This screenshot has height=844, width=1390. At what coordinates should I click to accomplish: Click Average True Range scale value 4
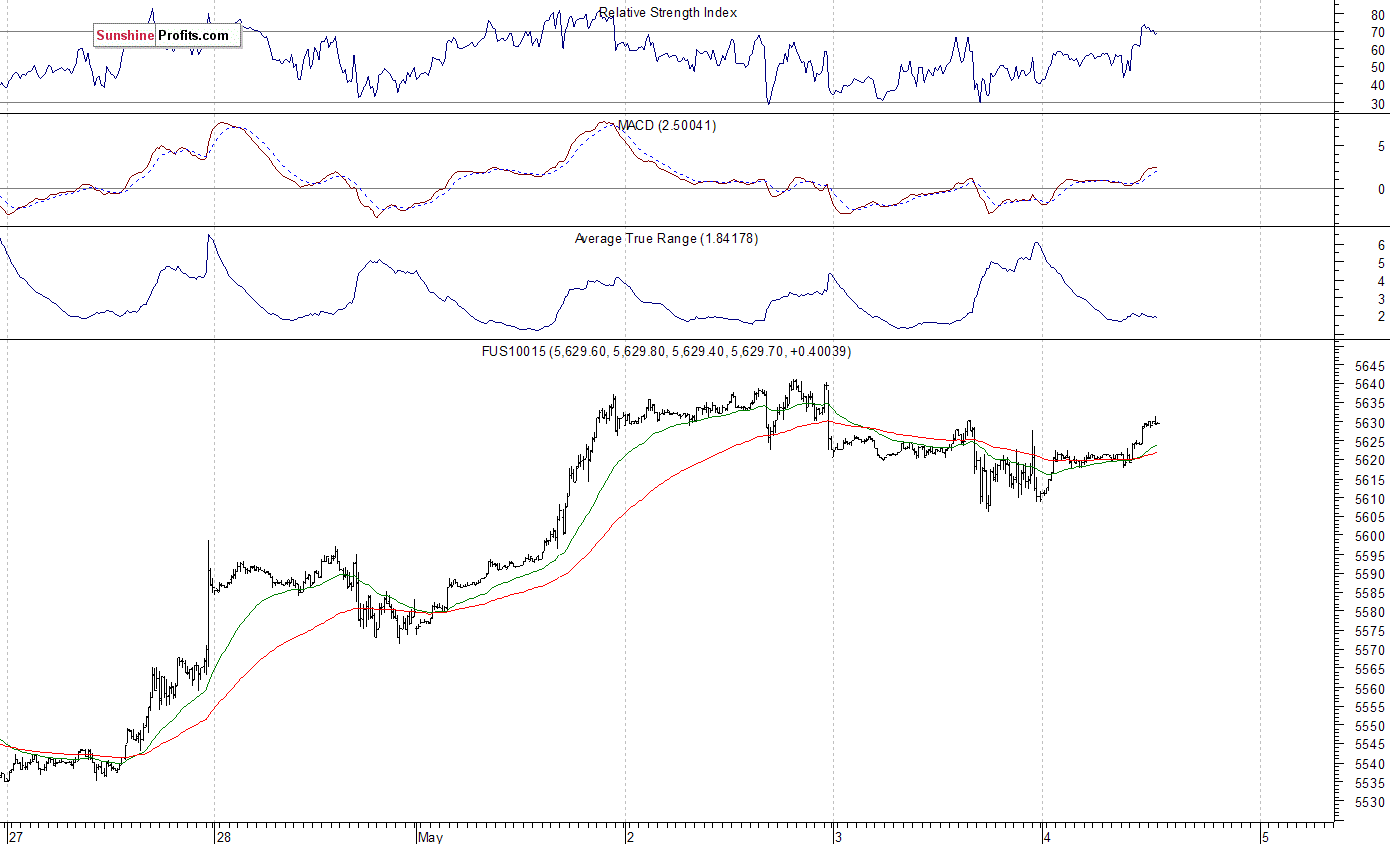(x=1381, y=281)
